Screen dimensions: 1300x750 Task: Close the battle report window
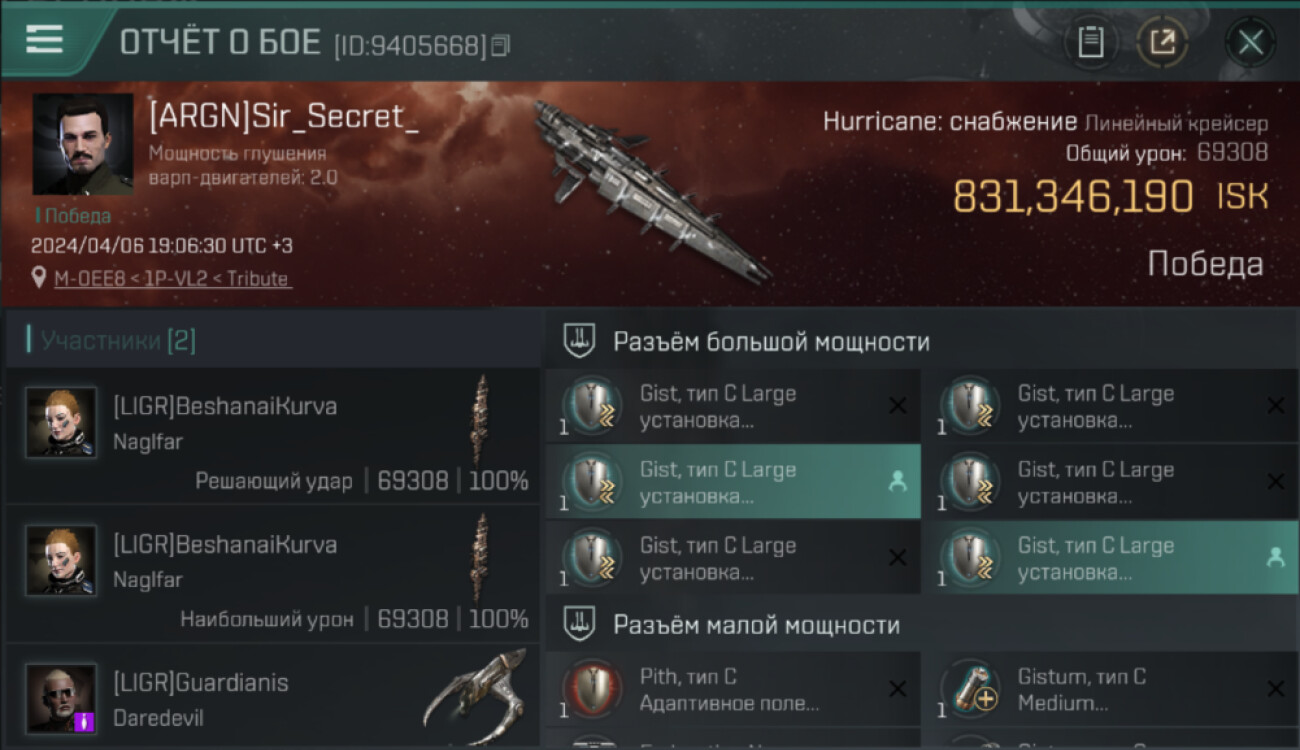(1250, 42)
